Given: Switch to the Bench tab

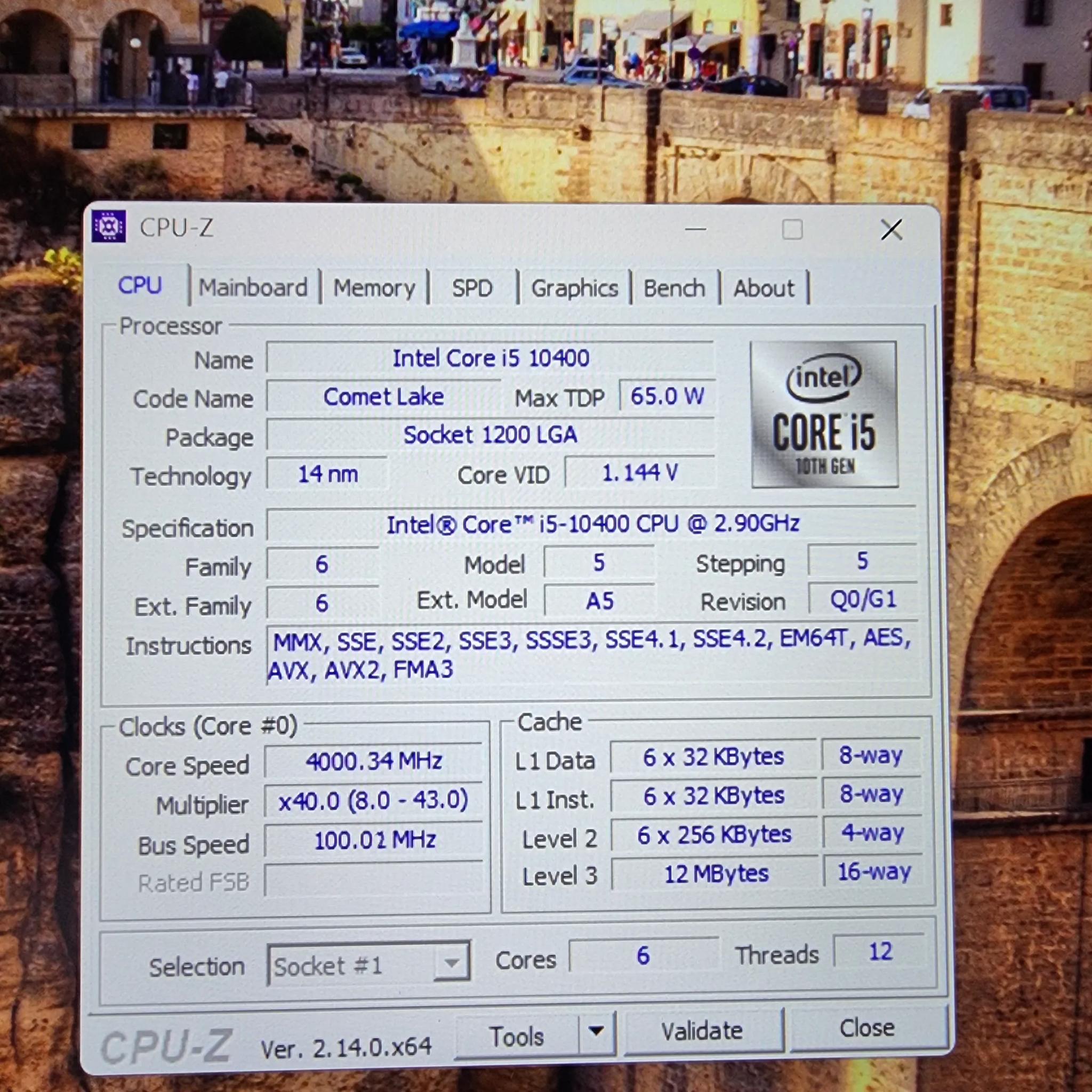Looking at the screenshot, I should pos(675,288).
